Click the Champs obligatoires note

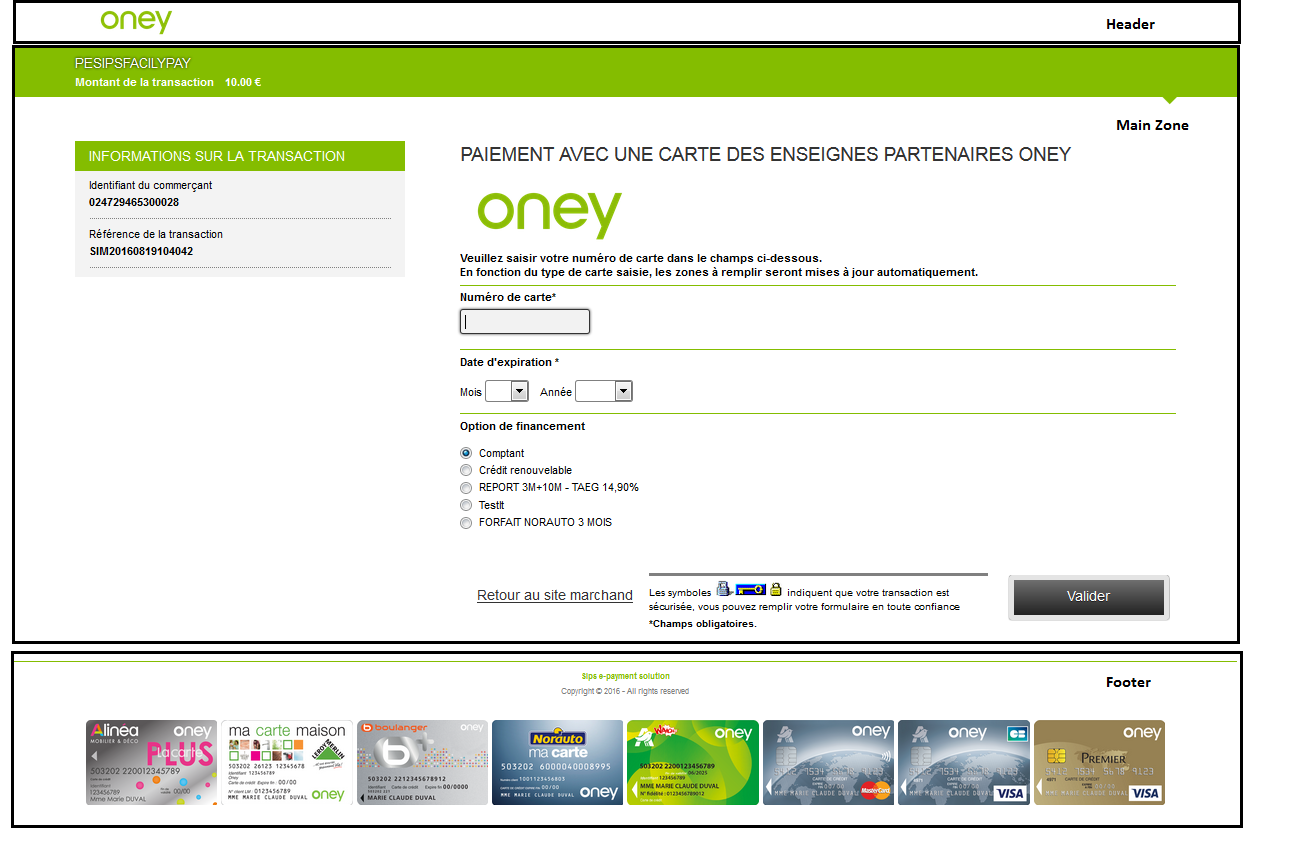703,624
